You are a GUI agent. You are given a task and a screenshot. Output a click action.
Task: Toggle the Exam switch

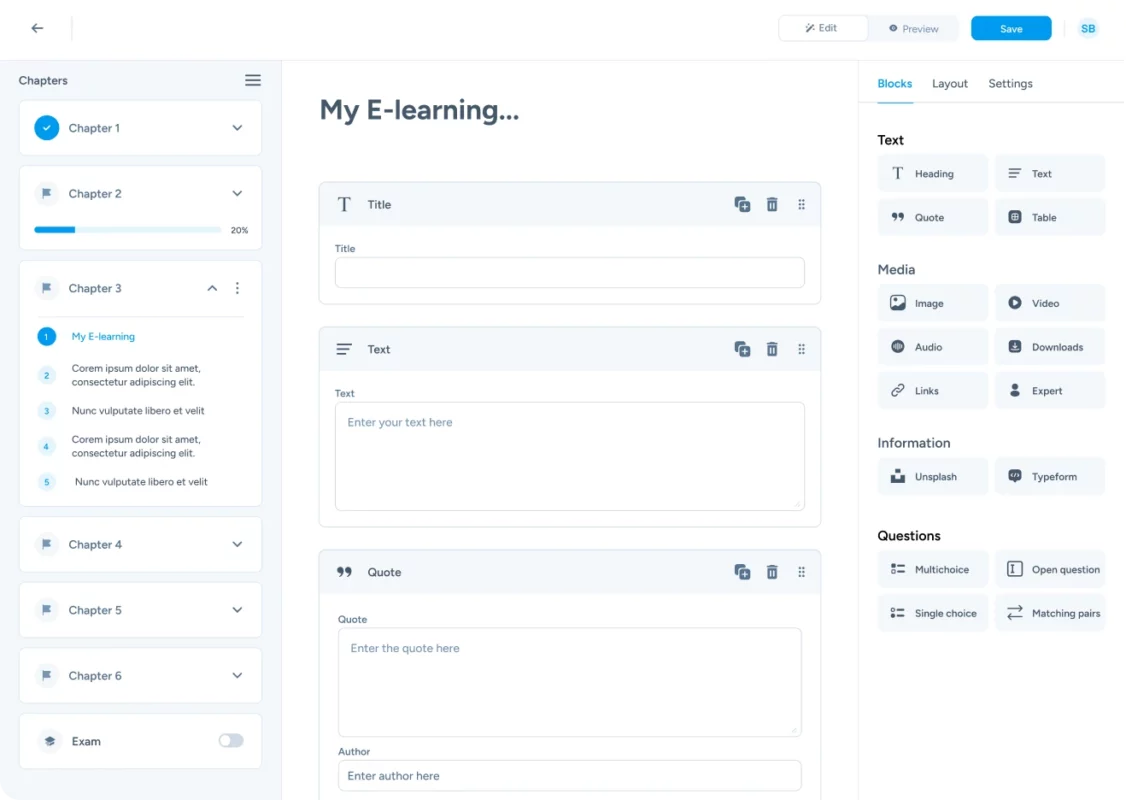pyautogui.click(x=231, y=741)
